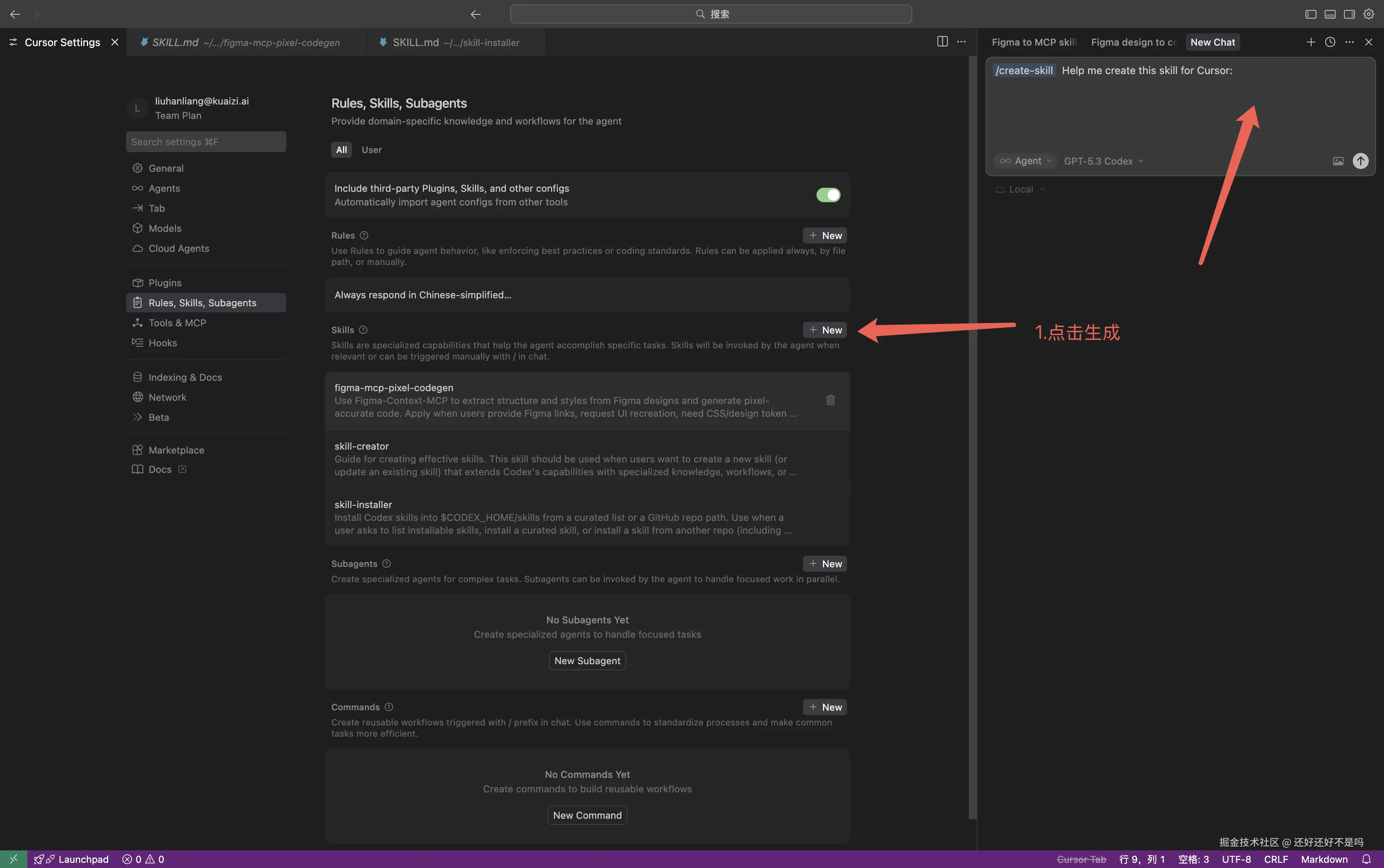
Task: Expand the GPT-5.3 Codex model dropdown
Action: pos(1103,161)
